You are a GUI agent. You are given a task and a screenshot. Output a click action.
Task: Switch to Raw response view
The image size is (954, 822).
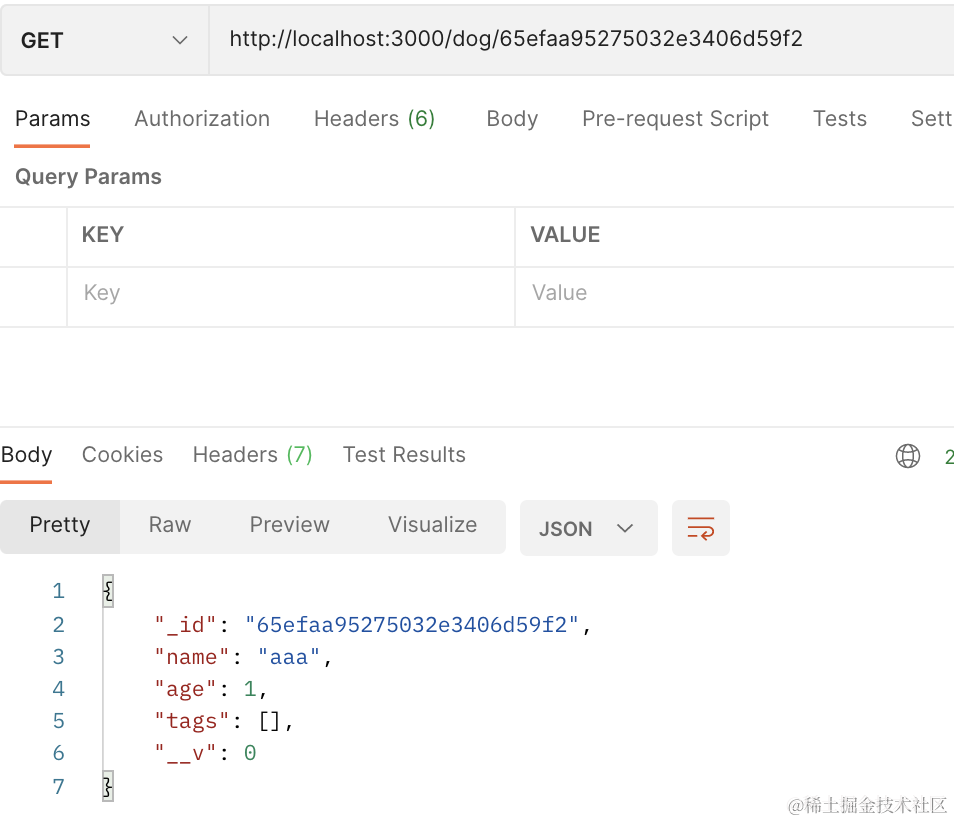170,525
